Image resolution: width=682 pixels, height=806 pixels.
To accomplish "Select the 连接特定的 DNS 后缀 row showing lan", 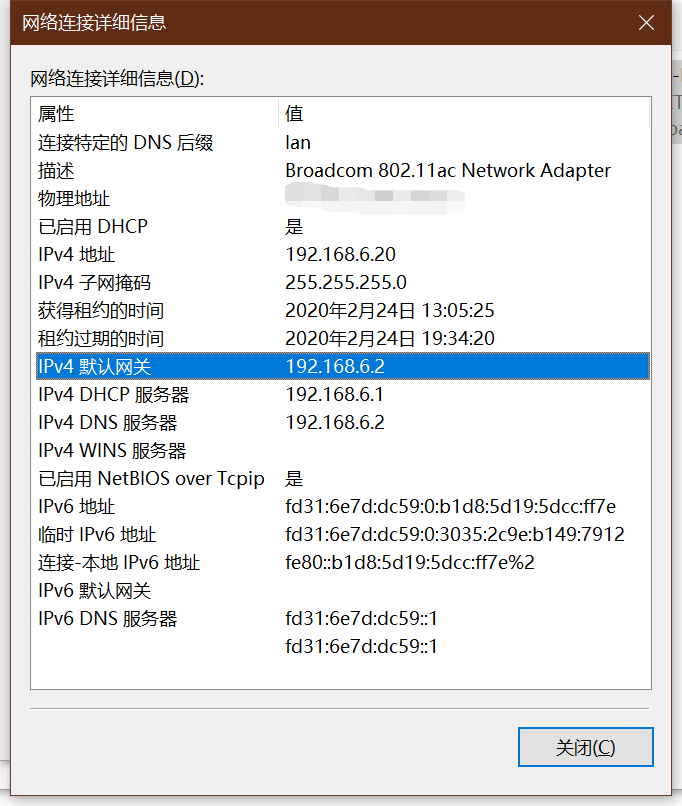I will click(200, 142).
